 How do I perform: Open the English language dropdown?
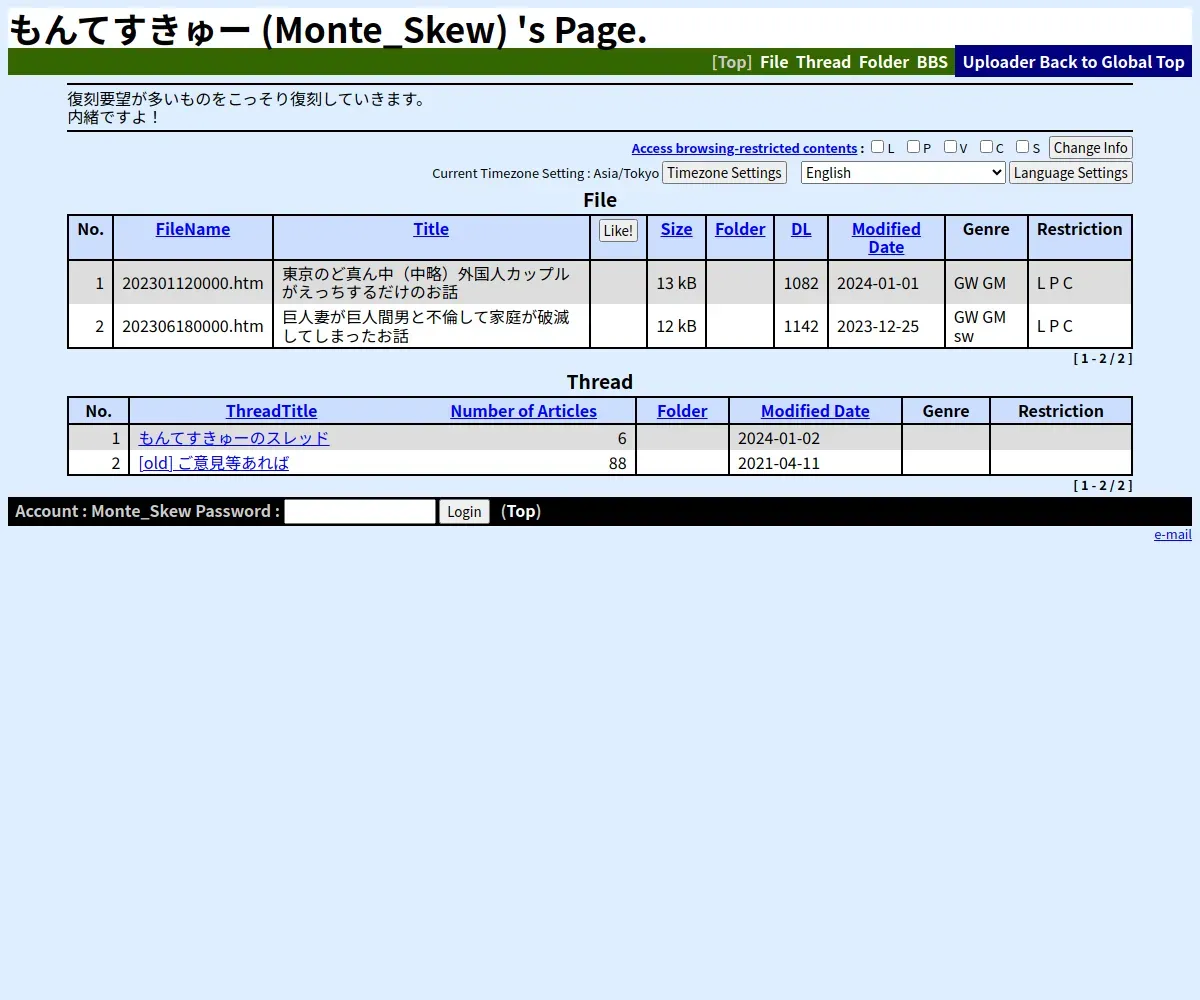click(903, 173)
